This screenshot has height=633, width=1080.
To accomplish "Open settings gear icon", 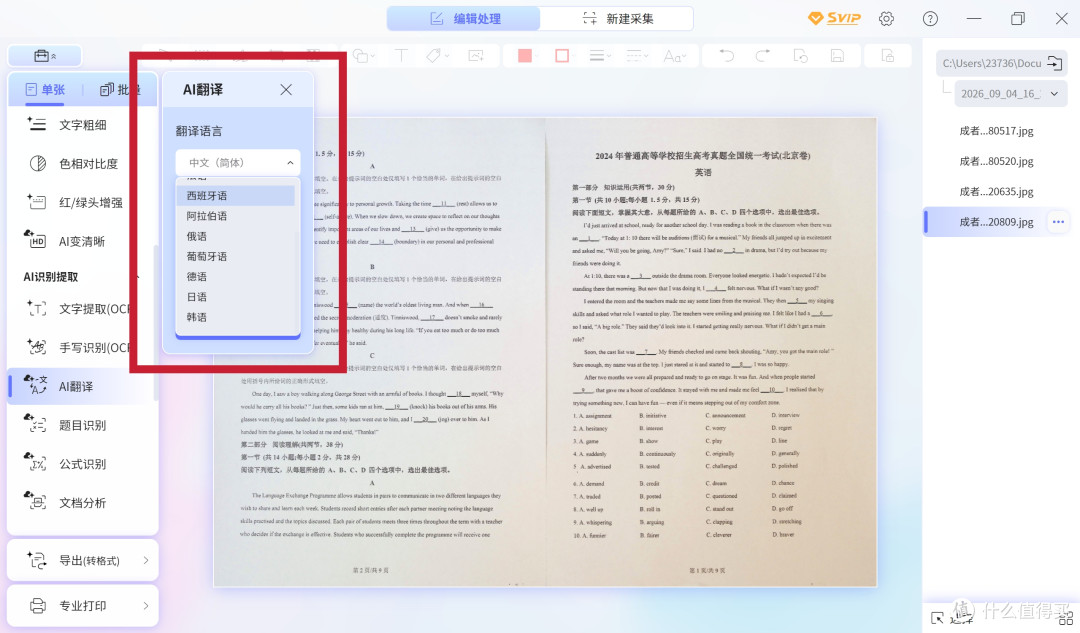I will [x=886, y=19].
